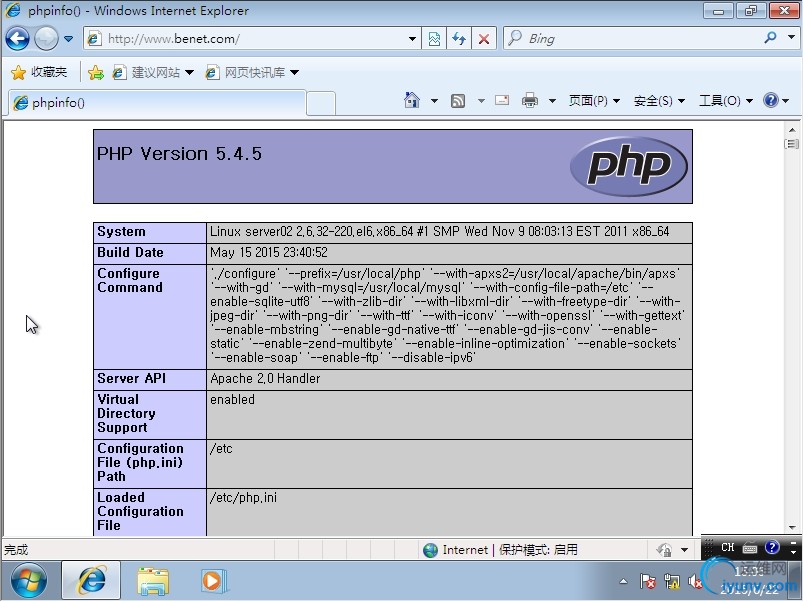Expand the Home button dropdown arrow
This screenshot has width=803, height=602.
click(434, 101)
